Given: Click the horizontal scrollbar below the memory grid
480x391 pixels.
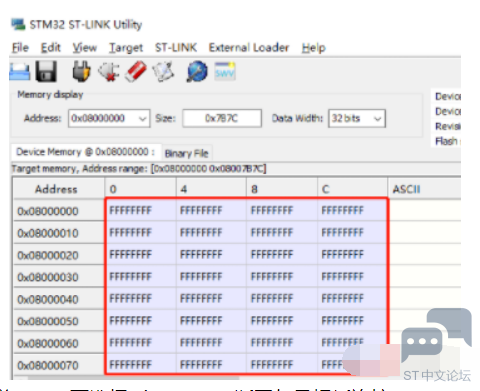Looking at the screenshot, I should [133, 378].
